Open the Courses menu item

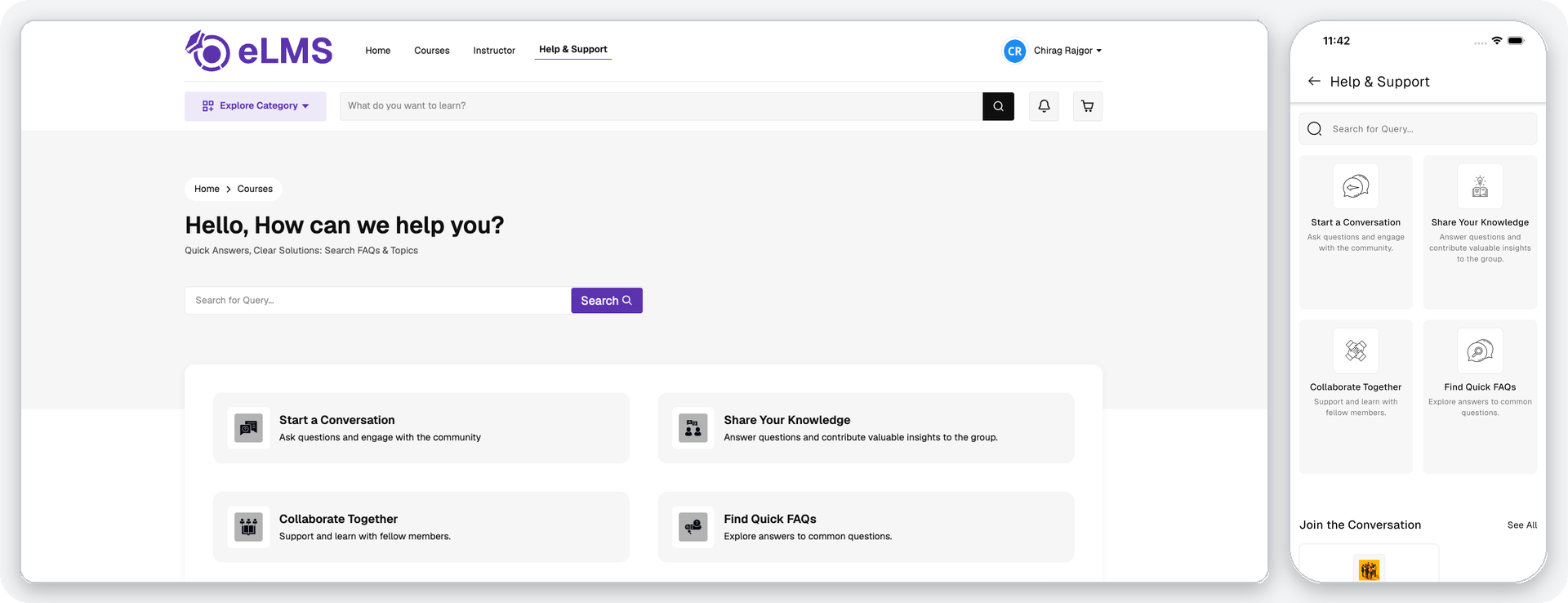432,51
